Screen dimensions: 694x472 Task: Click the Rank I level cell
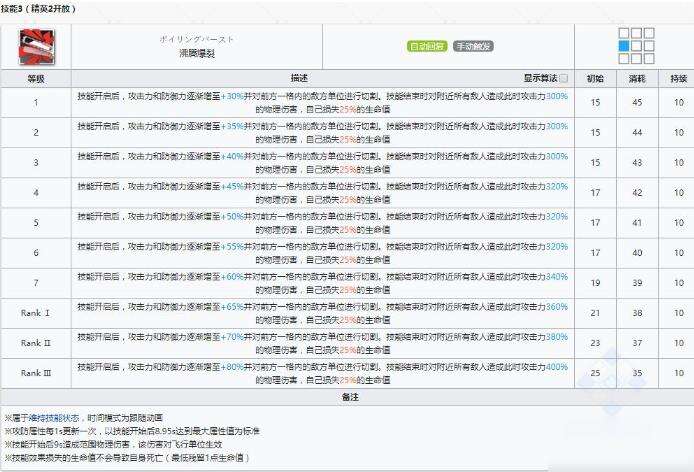[36, 313]
